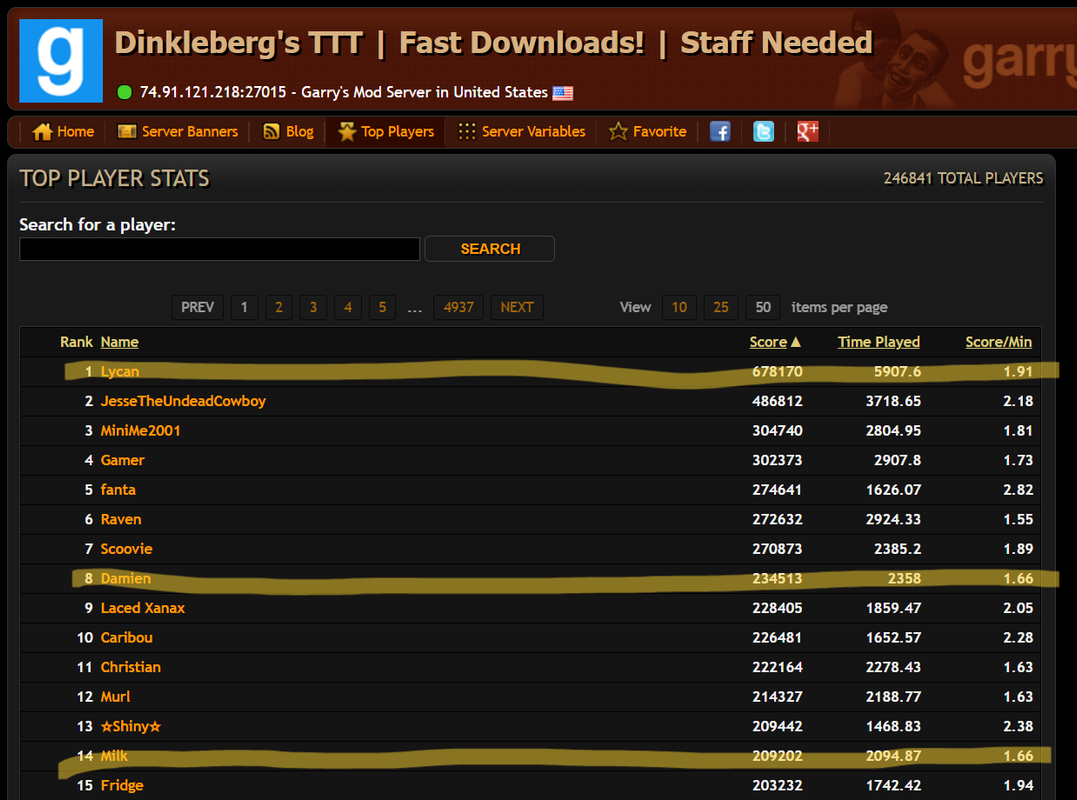
Task: Click the Score sort arrow indicator
Action: pyautogui.click(x=795, y=341)
